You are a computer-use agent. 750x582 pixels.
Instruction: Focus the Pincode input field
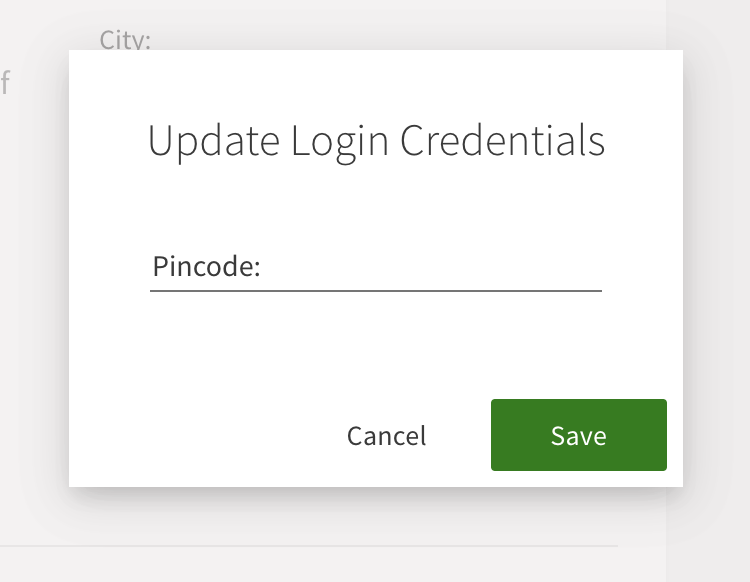[x=430, y=268]
